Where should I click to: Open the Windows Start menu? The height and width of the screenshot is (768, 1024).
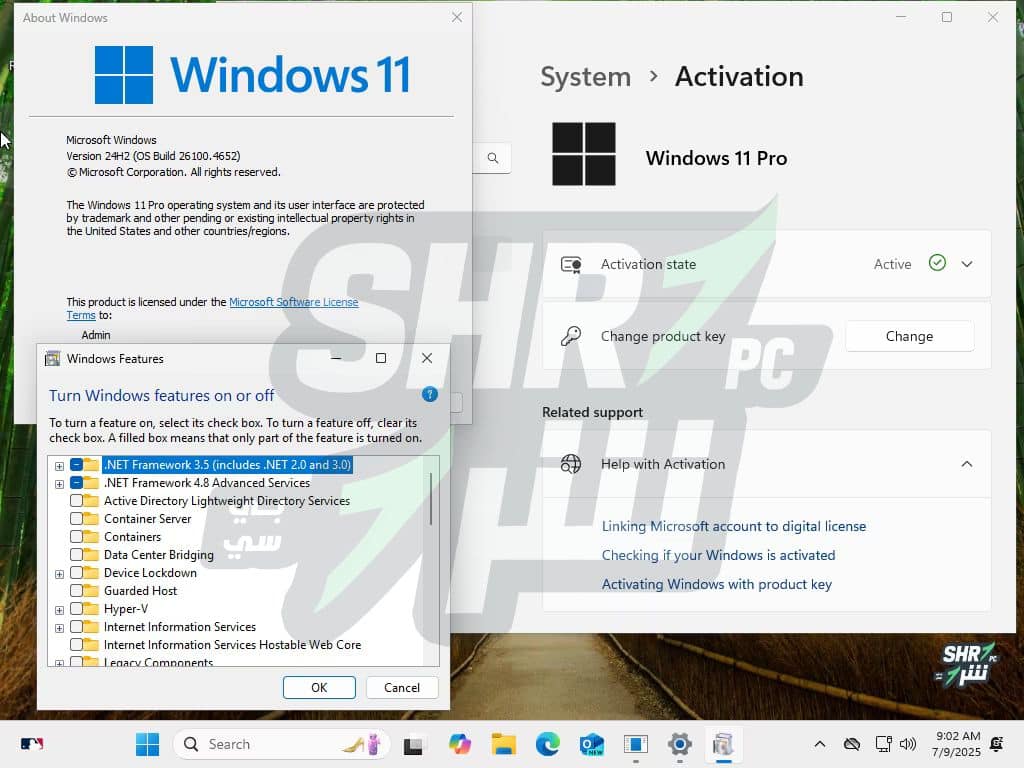(x=147, y=744)
